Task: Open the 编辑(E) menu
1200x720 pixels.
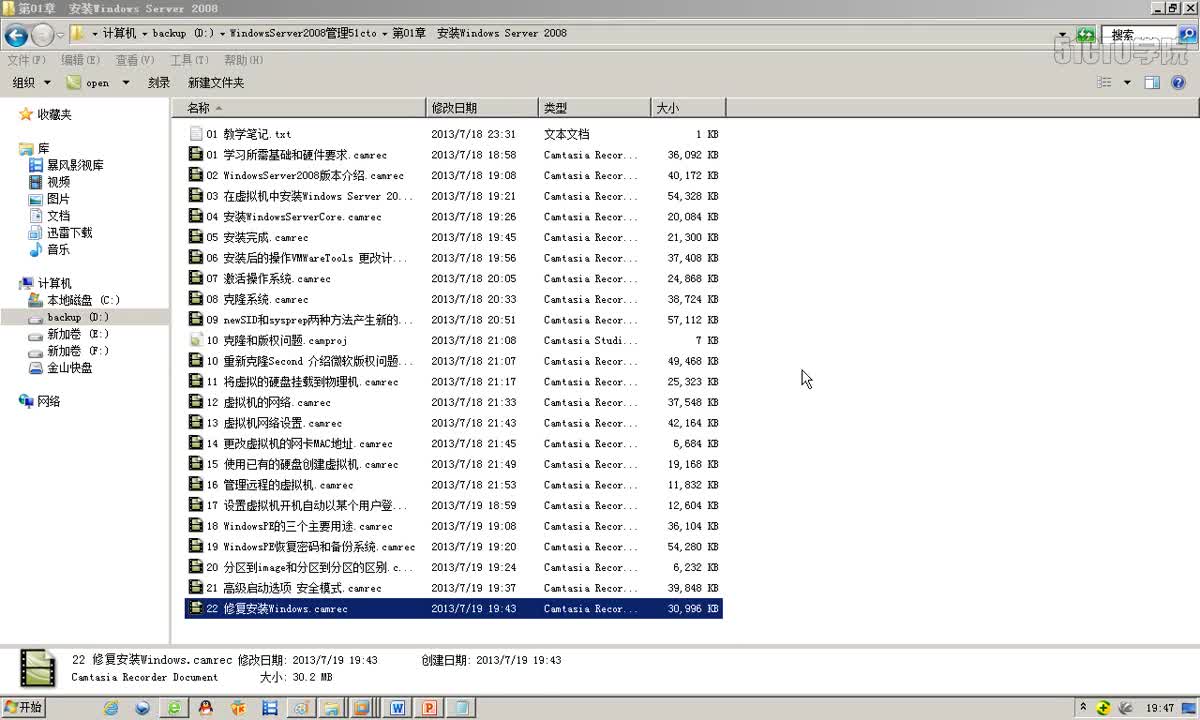Action: (80, 60)
